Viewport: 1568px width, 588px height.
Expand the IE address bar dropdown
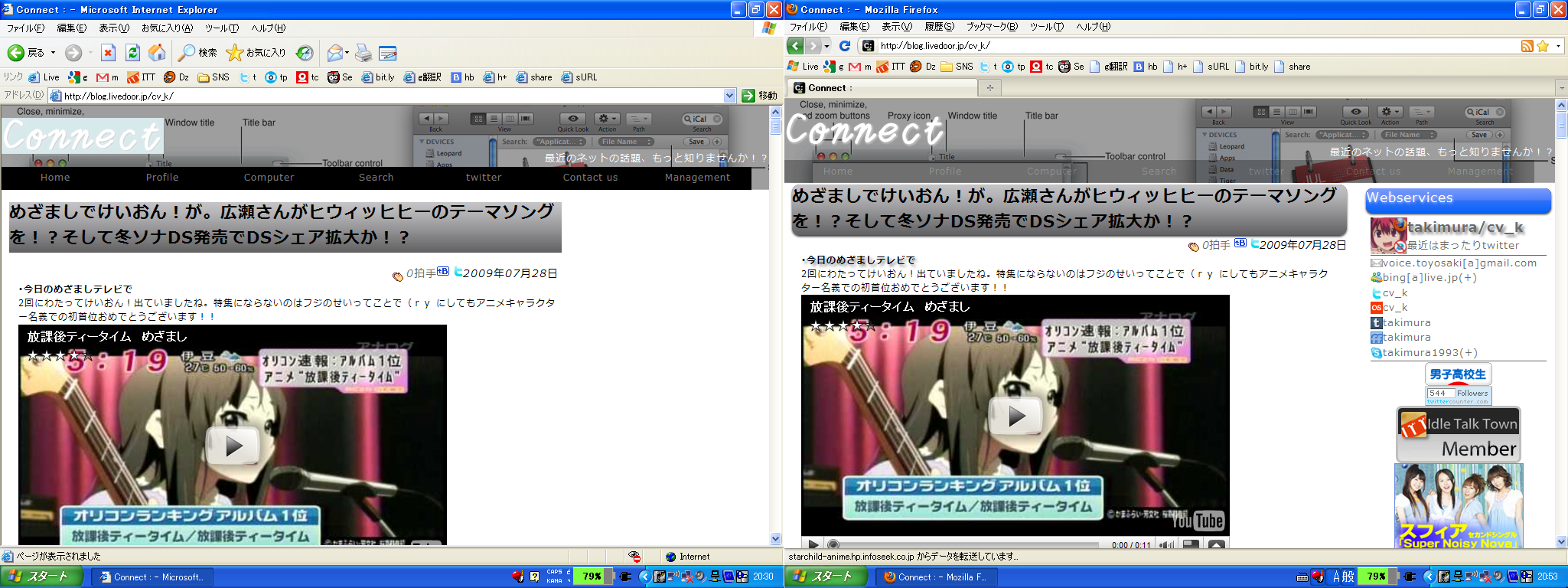[729, 96]
